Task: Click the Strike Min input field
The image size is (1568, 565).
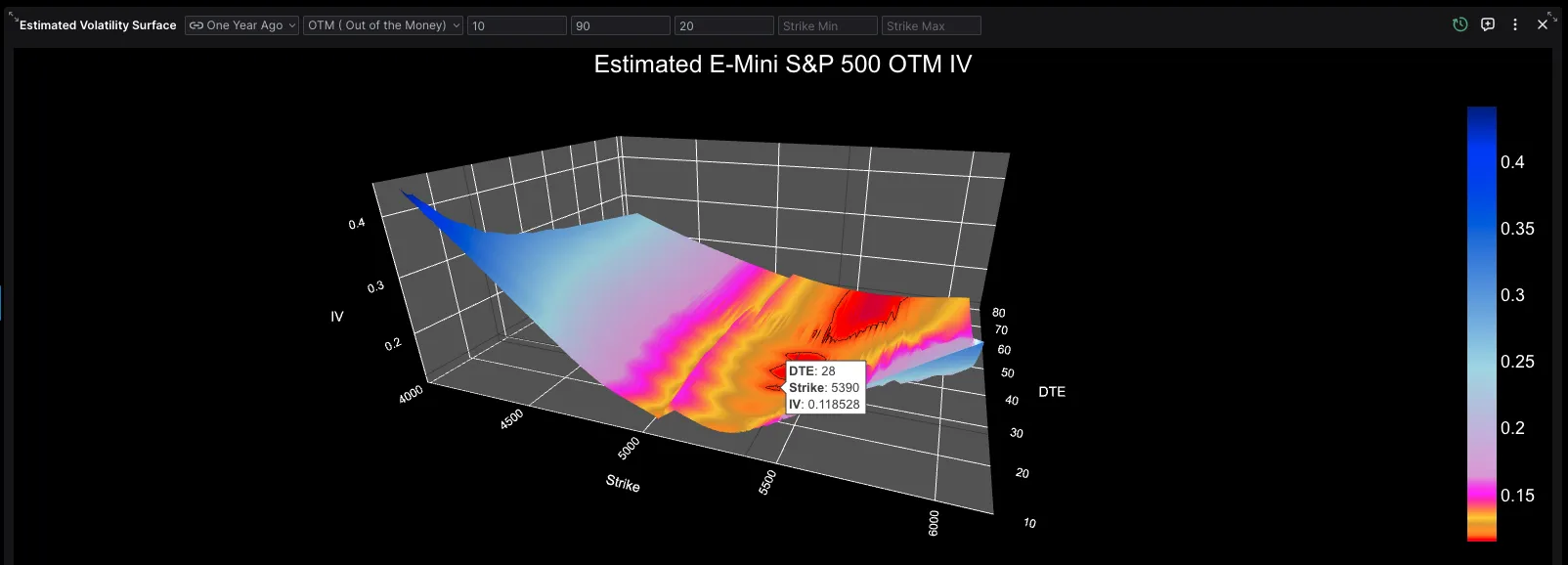Action: [x=827, y=25]
